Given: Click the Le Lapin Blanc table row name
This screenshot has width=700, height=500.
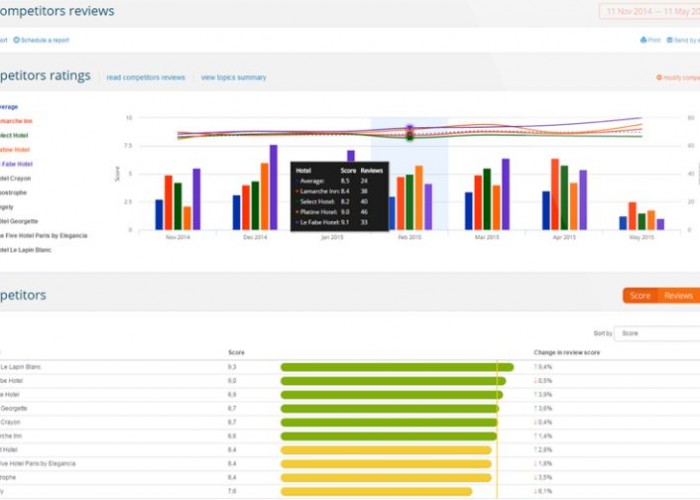Looking at the screenshot, I should click(x=21, y=367).
